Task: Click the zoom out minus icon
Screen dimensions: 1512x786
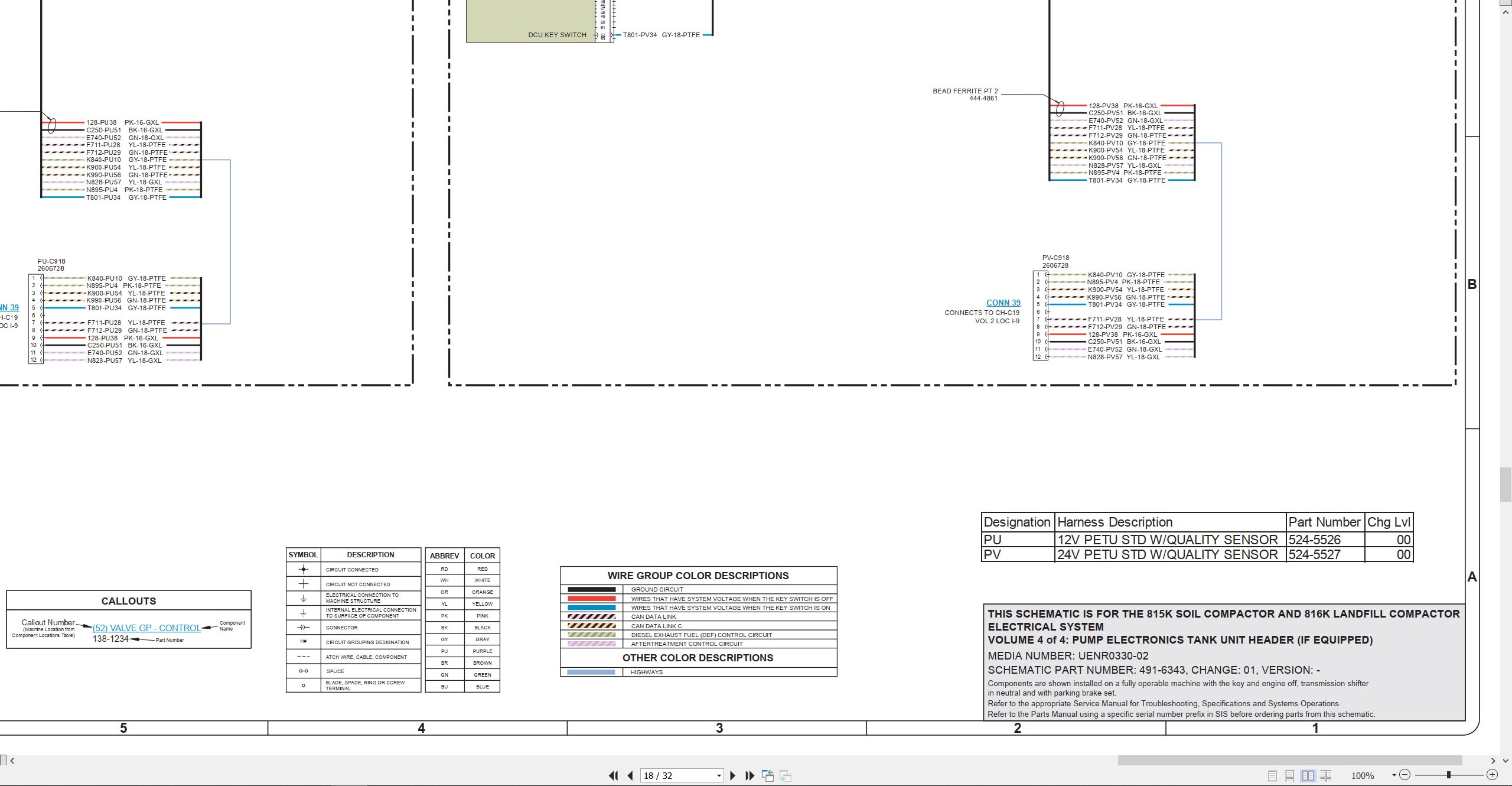Action: [1405, 775]
